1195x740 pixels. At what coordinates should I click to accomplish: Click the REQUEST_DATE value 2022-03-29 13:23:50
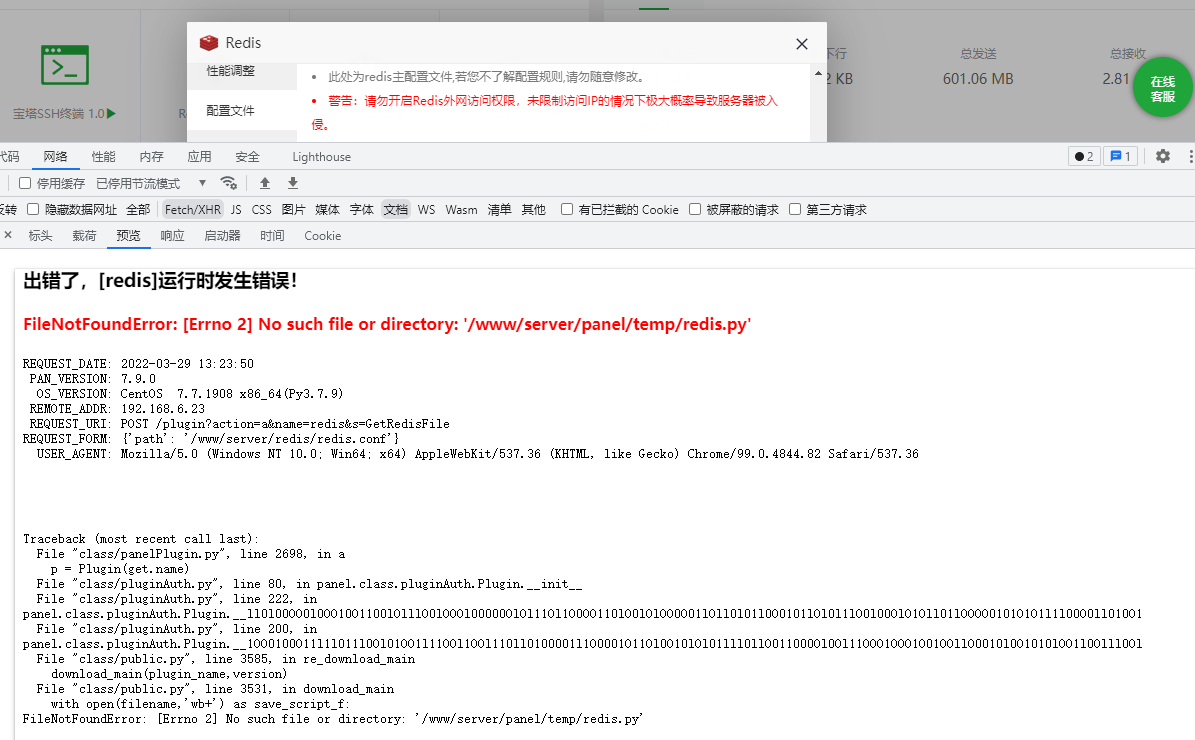point(187,364)
